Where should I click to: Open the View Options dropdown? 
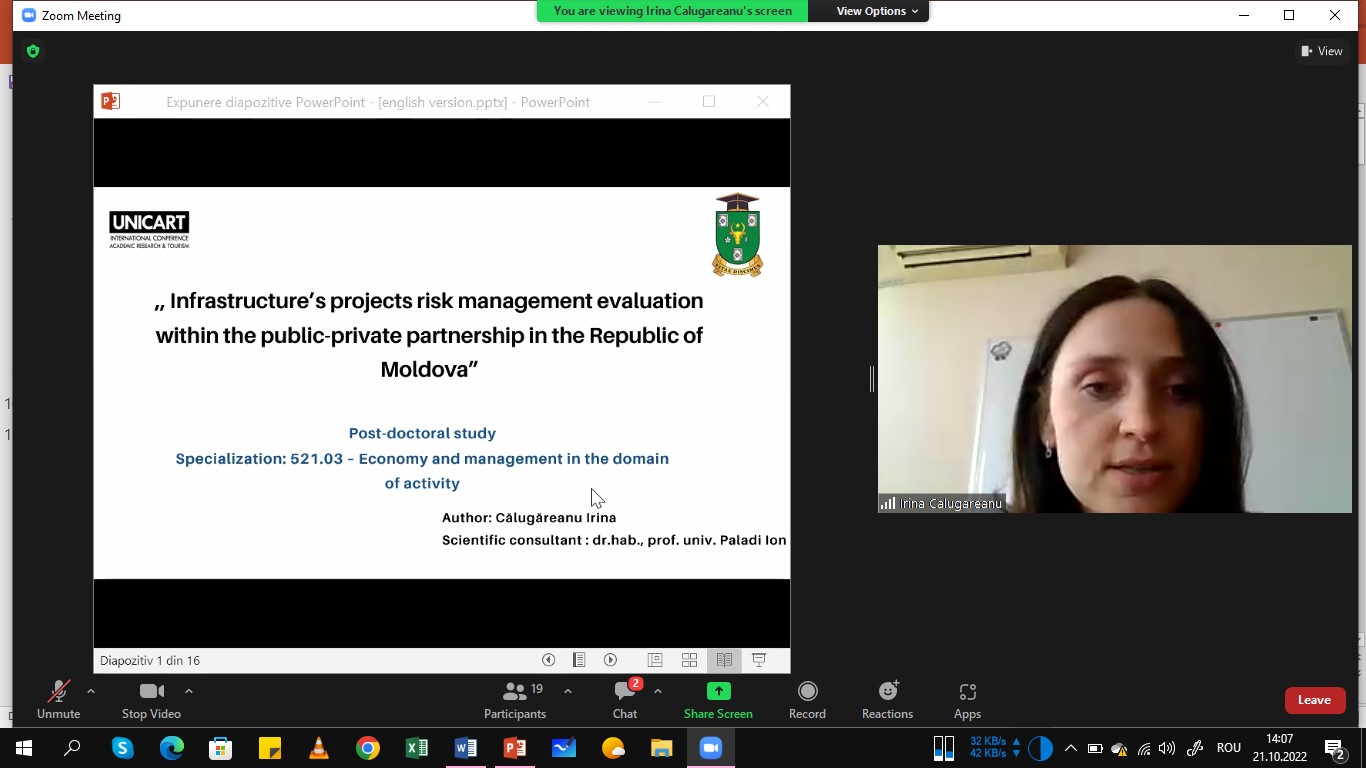pos(870,11)
